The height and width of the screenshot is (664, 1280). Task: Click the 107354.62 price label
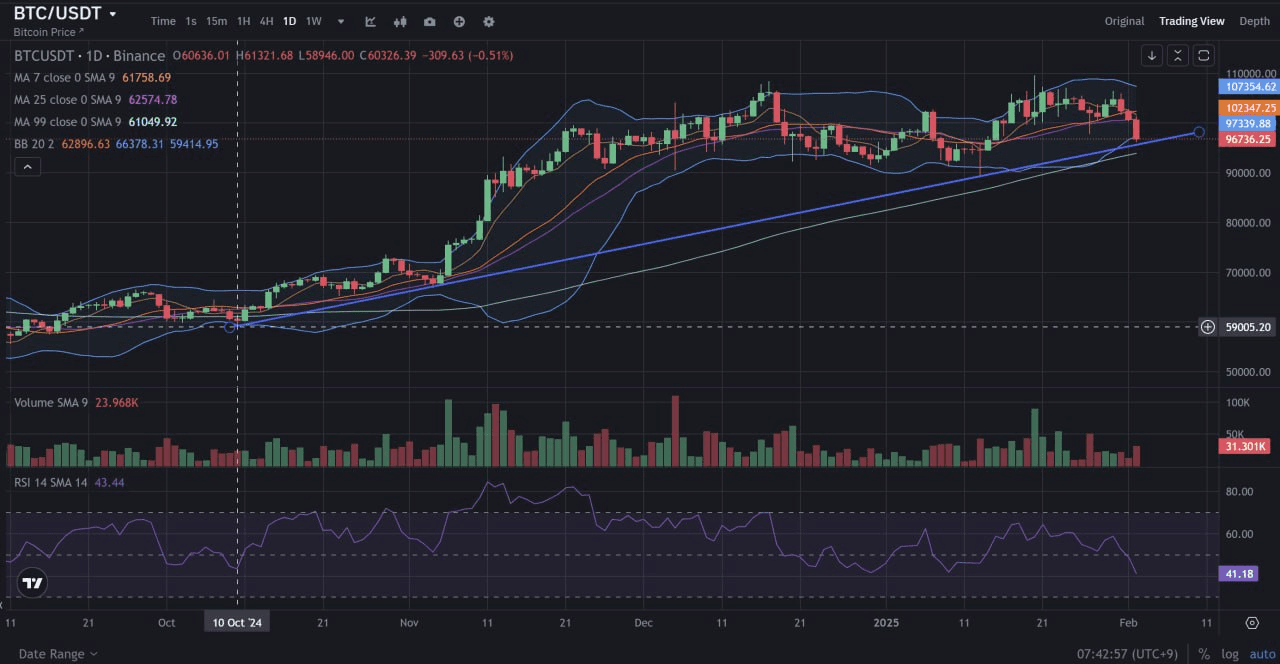pos(1249,87)
